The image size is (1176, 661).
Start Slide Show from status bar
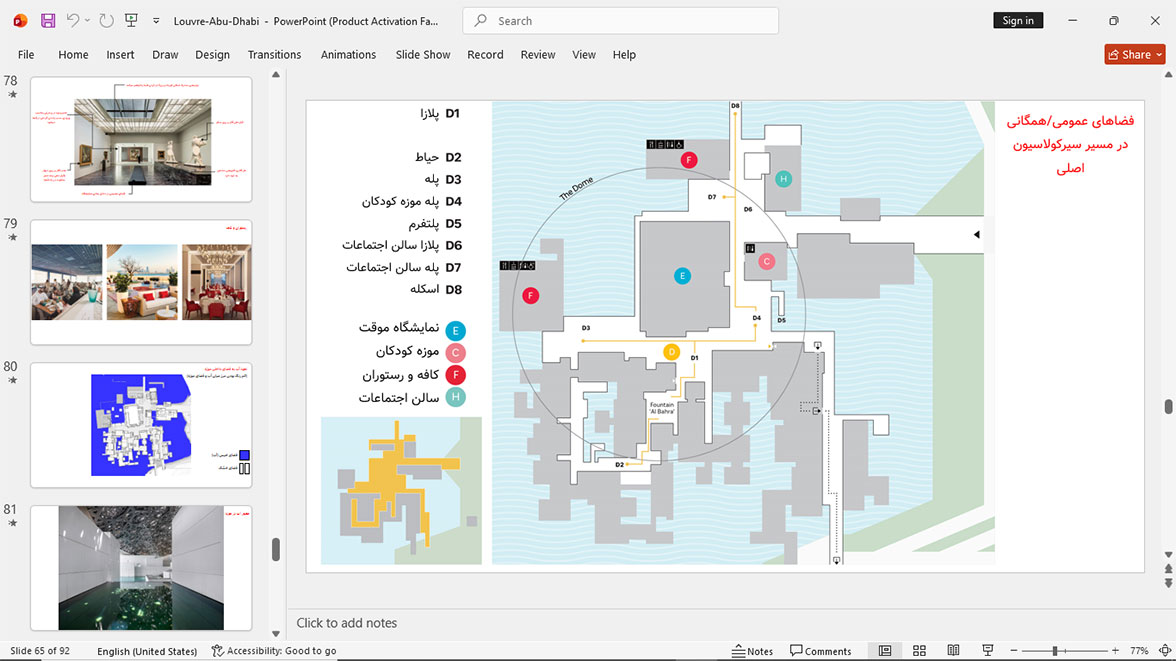point(988,650)
